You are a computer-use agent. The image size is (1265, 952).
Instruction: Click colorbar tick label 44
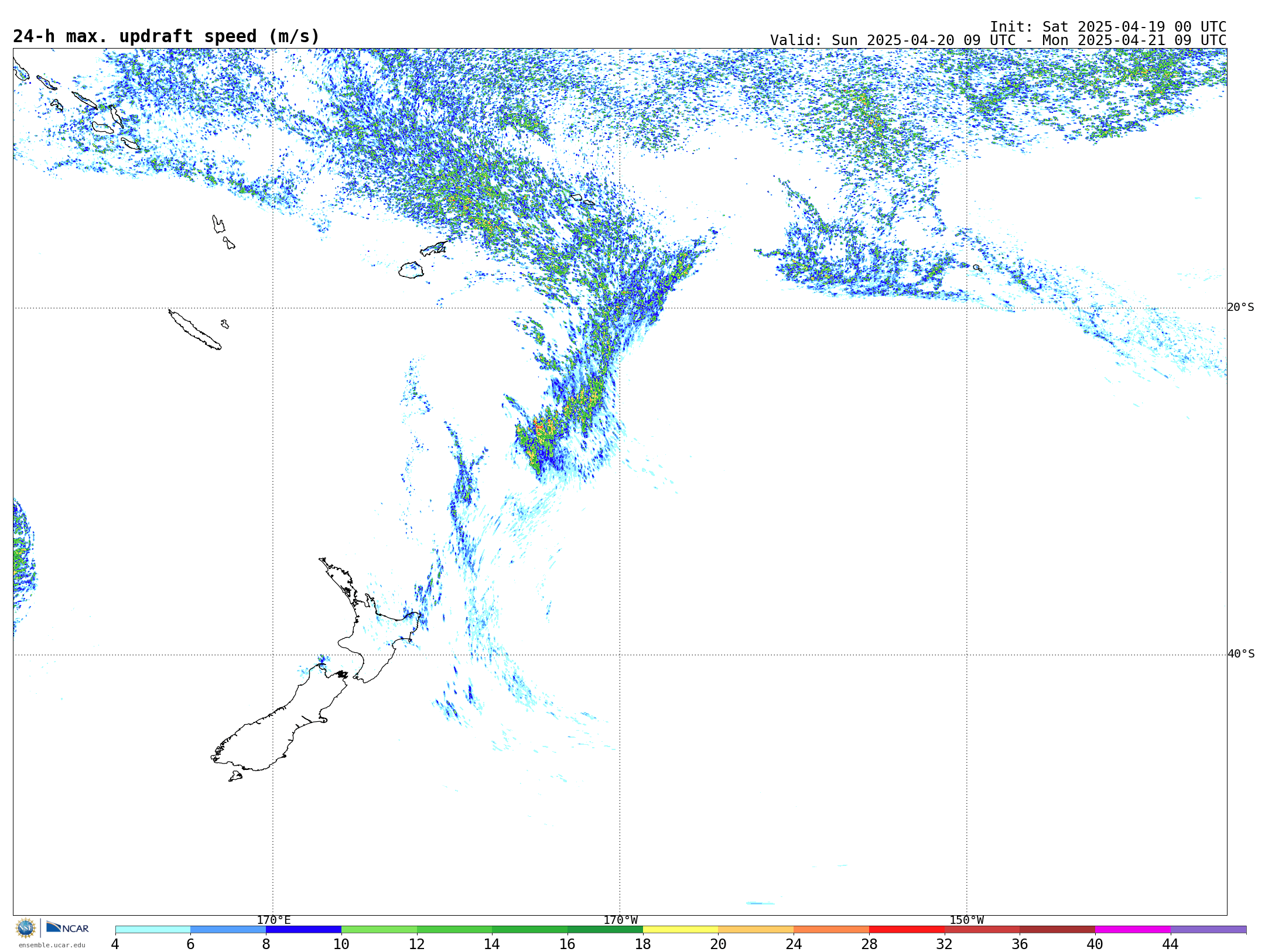pos(1171,944)
